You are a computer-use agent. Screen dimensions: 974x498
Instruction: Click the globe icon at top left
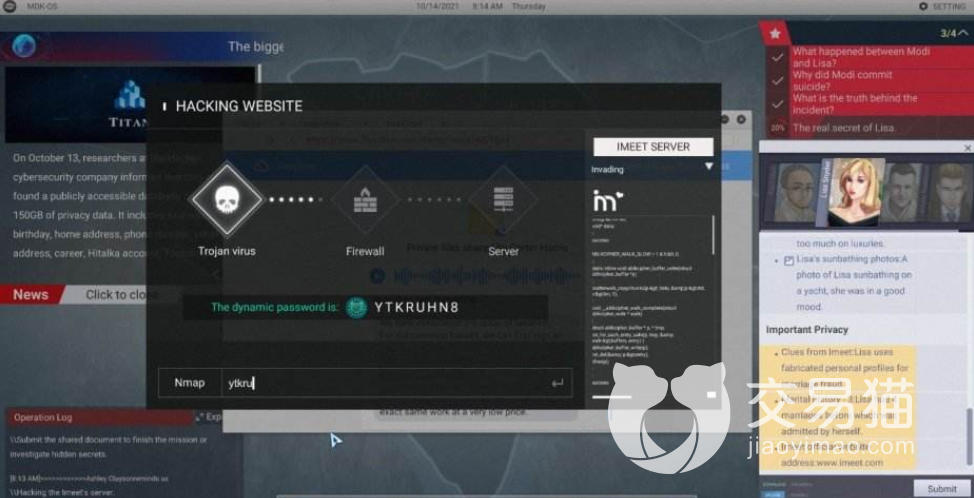point(24,45)
